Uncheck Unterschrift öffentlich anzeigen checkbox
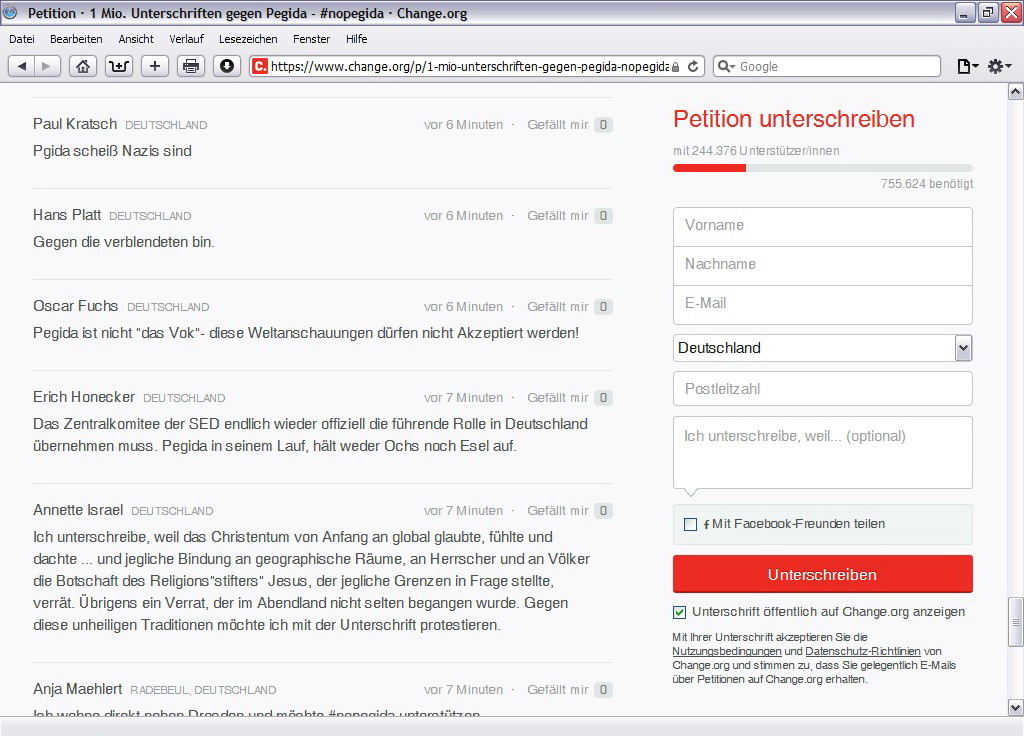 [680, 612]
